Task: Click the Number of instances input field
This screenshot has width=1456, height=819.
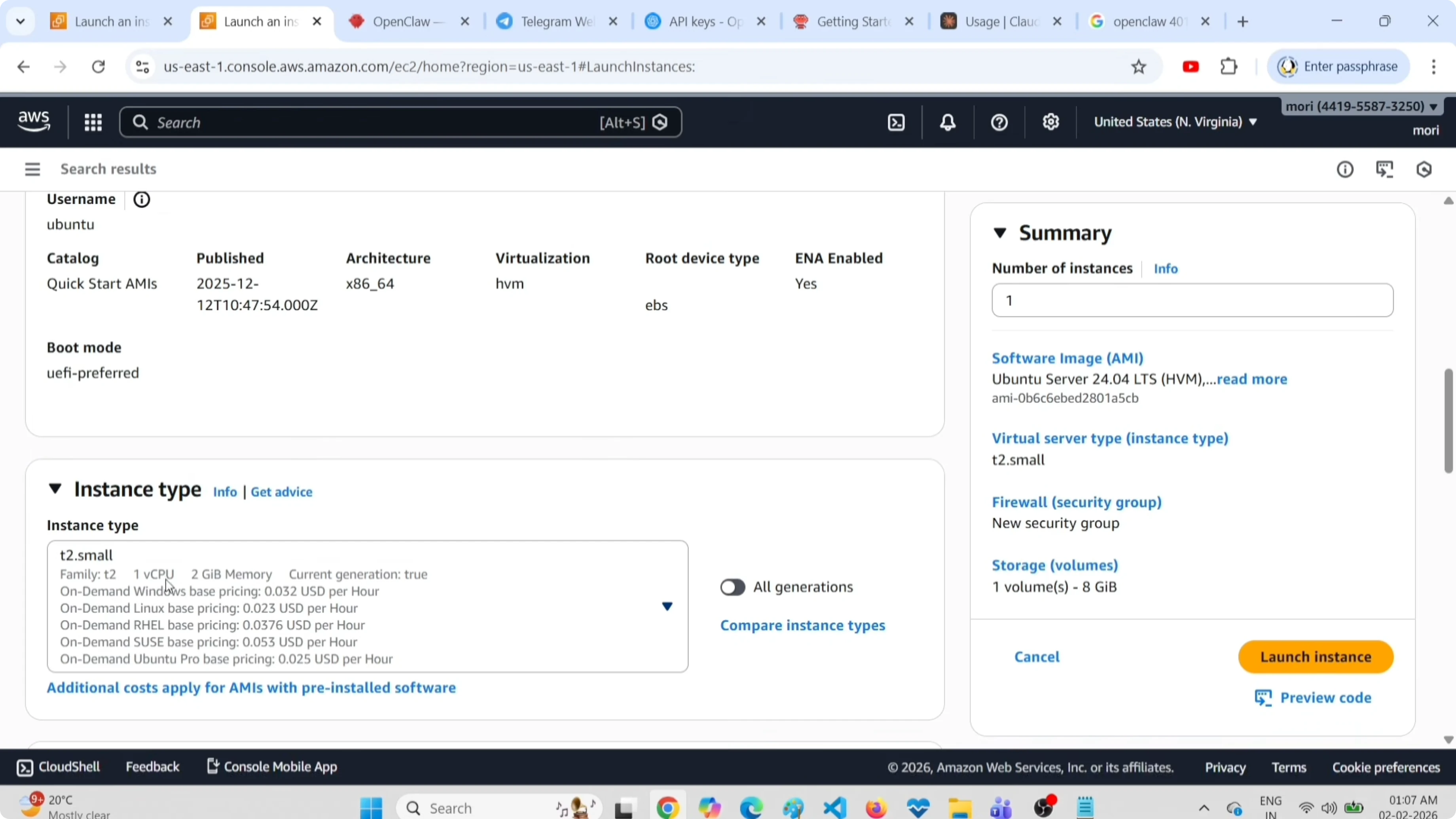Action: tap(1191, 300)
